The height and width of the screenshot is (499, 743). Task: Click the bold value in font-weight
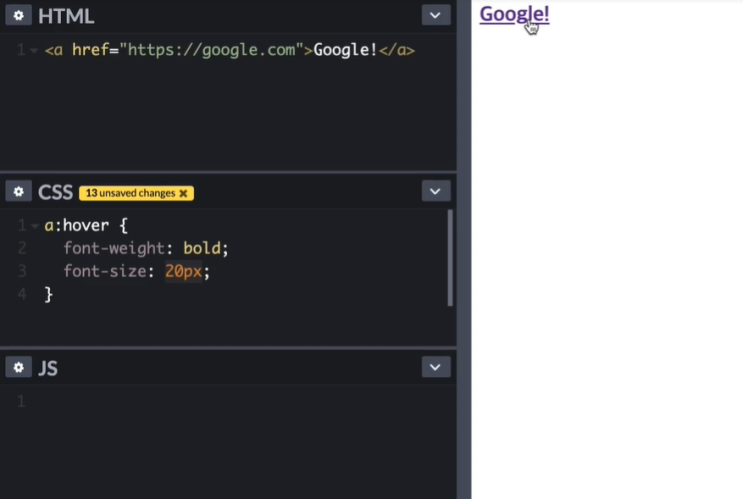pyautogui.click(x=202, y=248)
